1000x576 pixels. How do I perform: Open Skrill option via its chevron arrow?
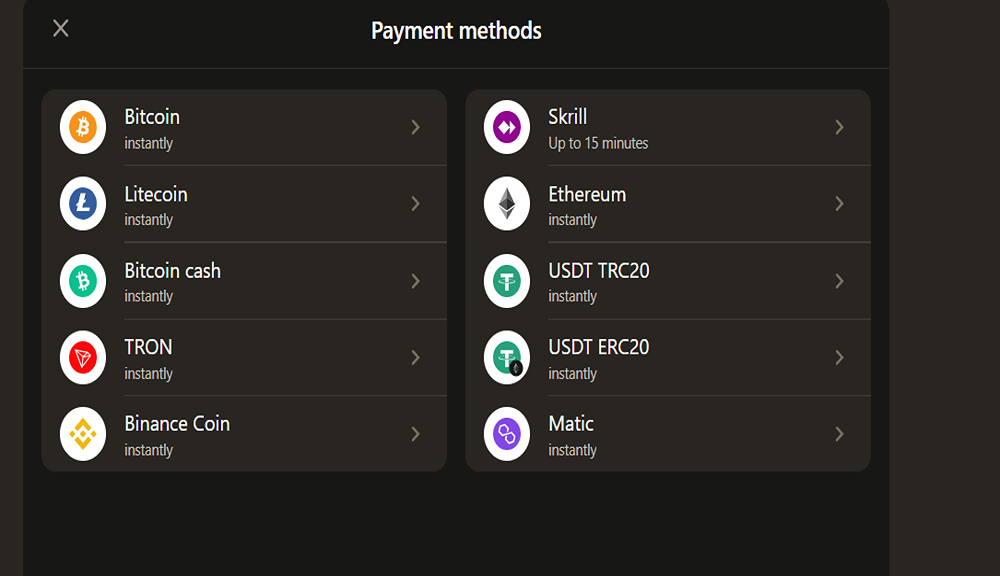coord(840,128)
